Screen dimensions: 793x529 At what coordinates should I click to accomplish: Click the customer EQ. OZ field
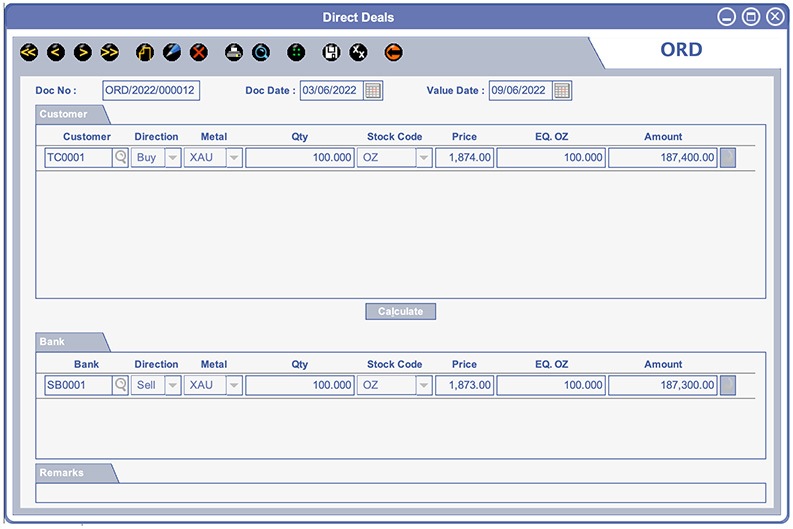click(x=551, y=157)
